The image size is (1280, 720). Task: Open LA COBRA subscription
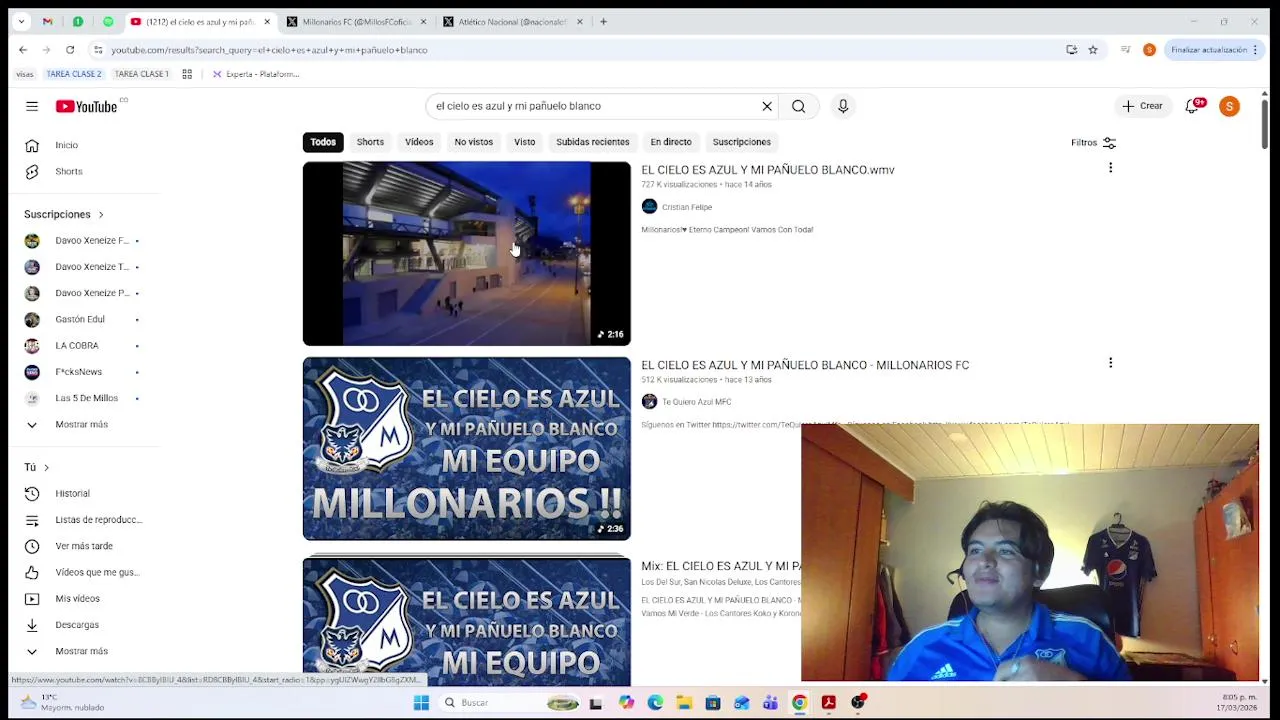(x=77, y=345)
